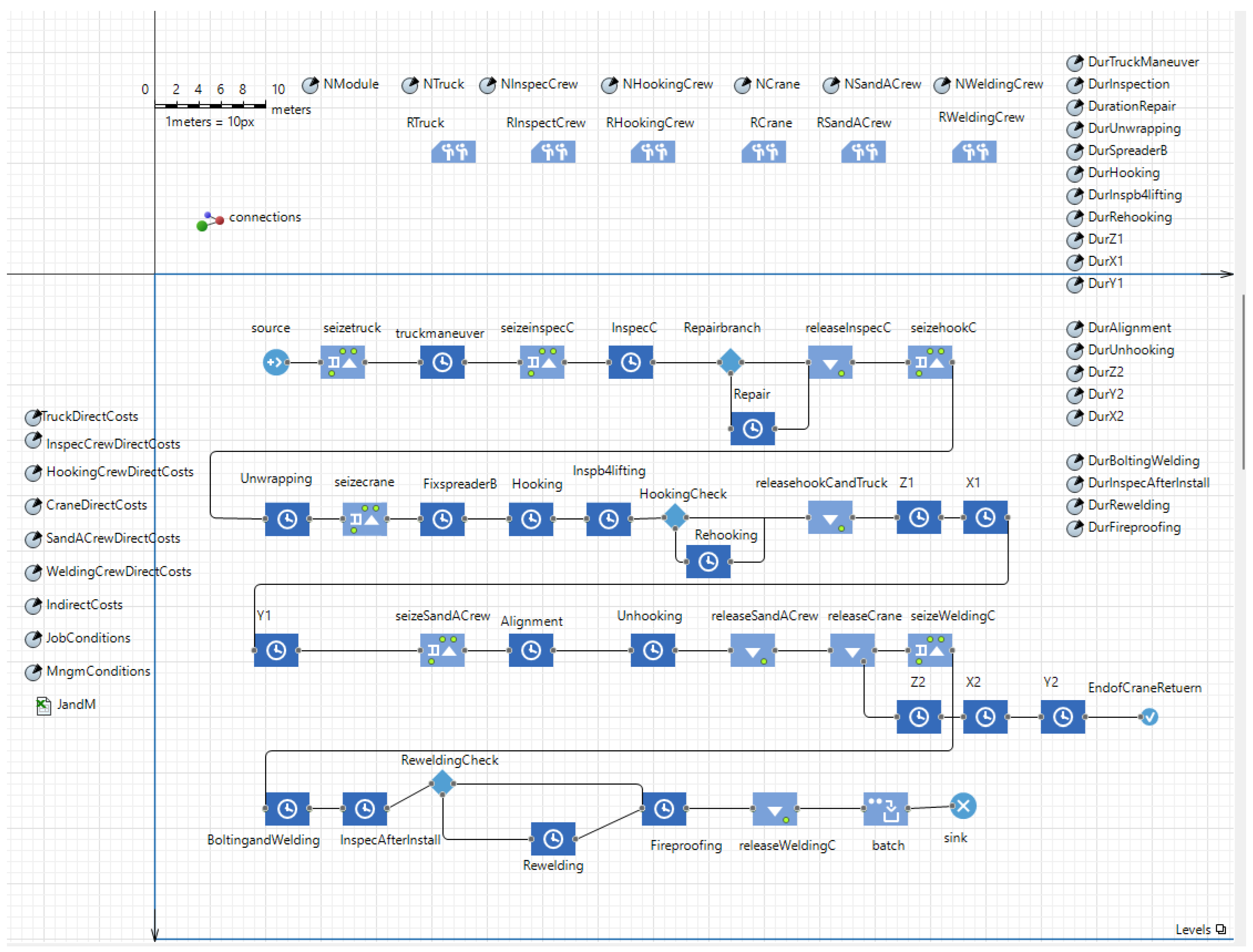1253x952 pixels.
Task: Select the batch block
Action: [885, 809]
